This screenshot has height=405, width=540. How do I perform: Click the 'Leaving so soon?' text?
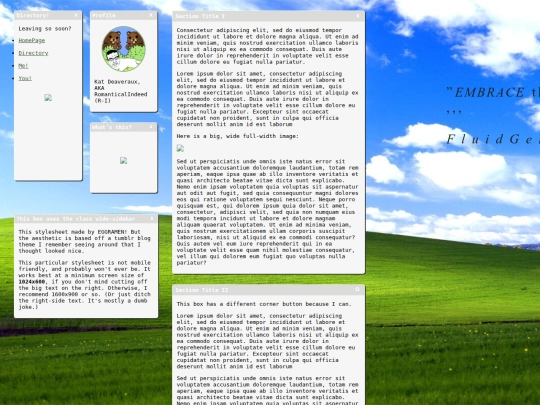(x=45, y=29)
